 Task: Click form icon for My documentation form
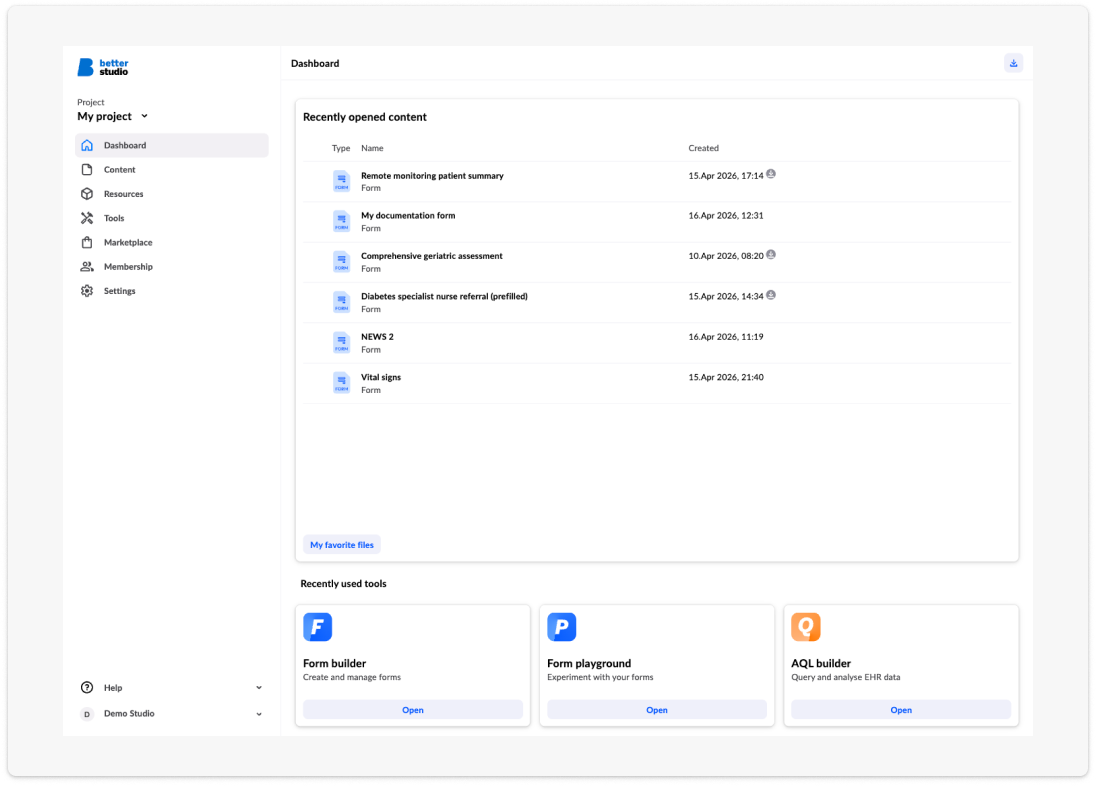click(341, 222)
